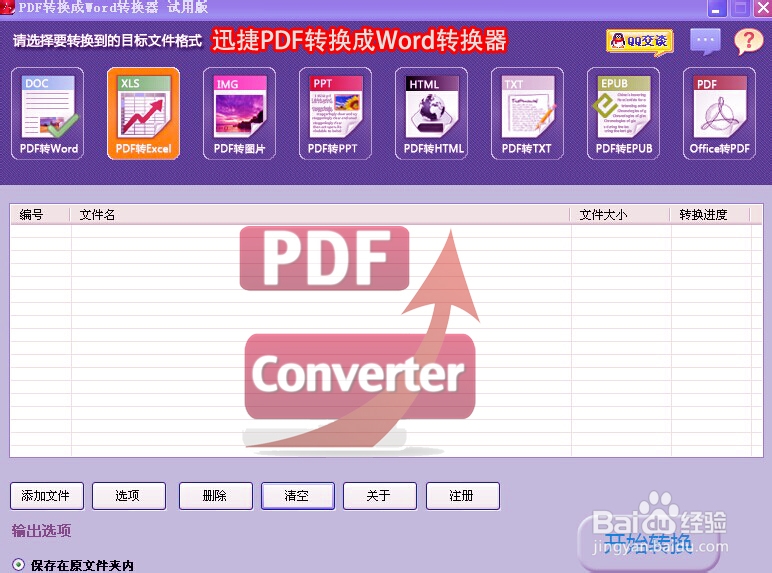Close the converter window
Image resolution: width=772 pixels, height=573 pixels.
(763, 8)
